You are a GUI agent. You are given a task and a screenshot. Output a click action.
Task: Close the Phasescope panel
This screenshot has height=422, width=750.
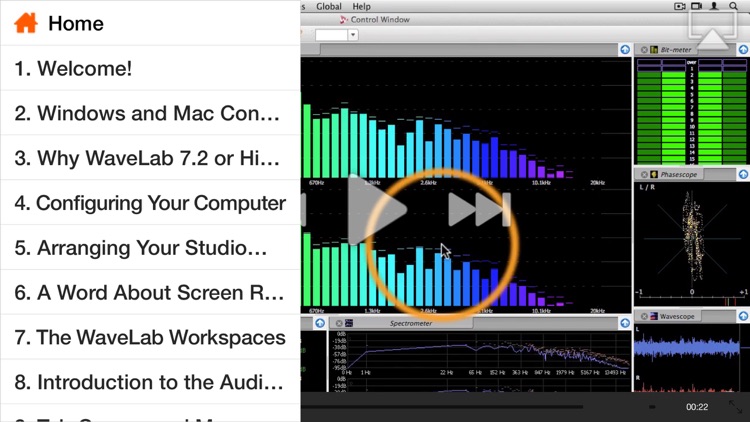[x=644, y=175]
